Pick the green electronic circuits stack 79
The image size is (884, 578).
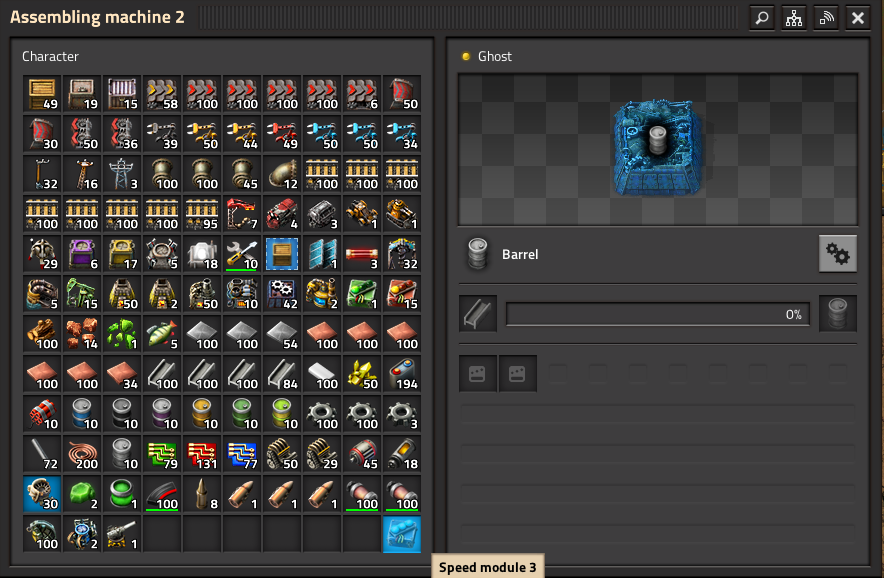162,454
